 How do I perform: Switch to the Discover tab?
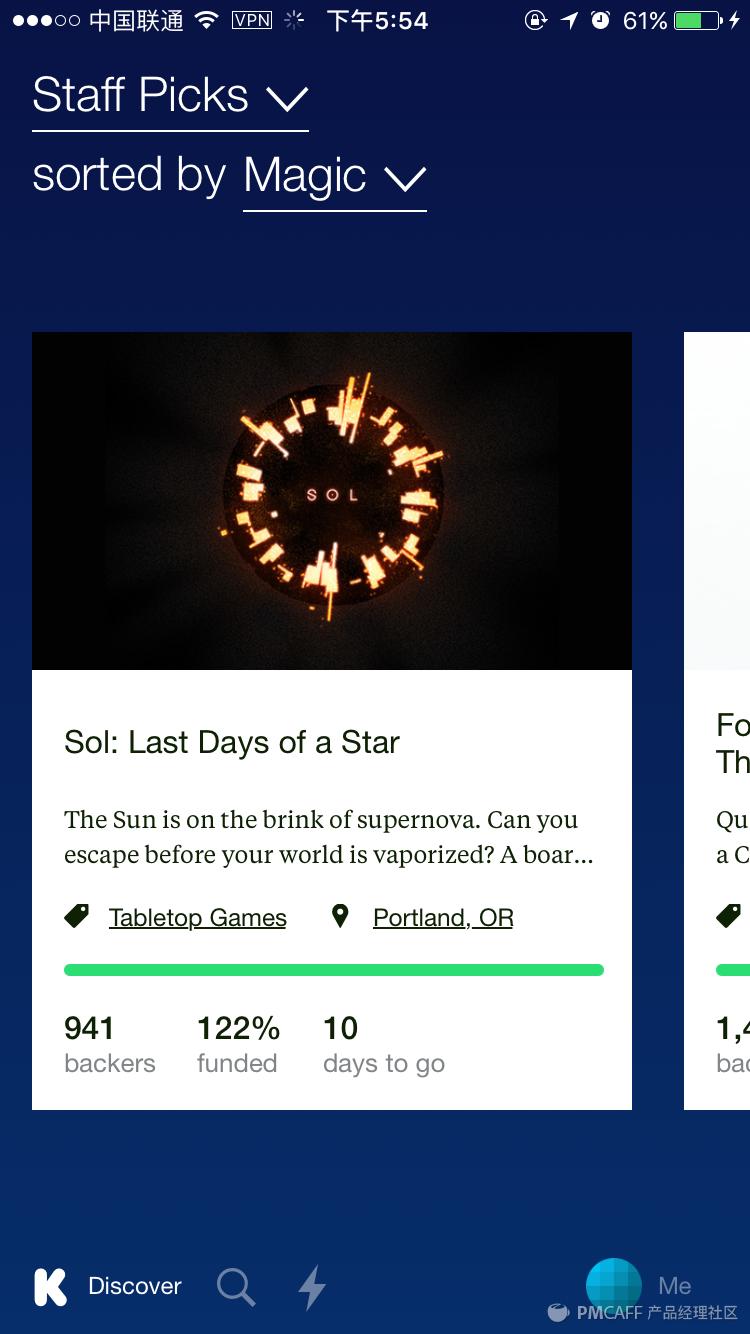click(134, 1286)
